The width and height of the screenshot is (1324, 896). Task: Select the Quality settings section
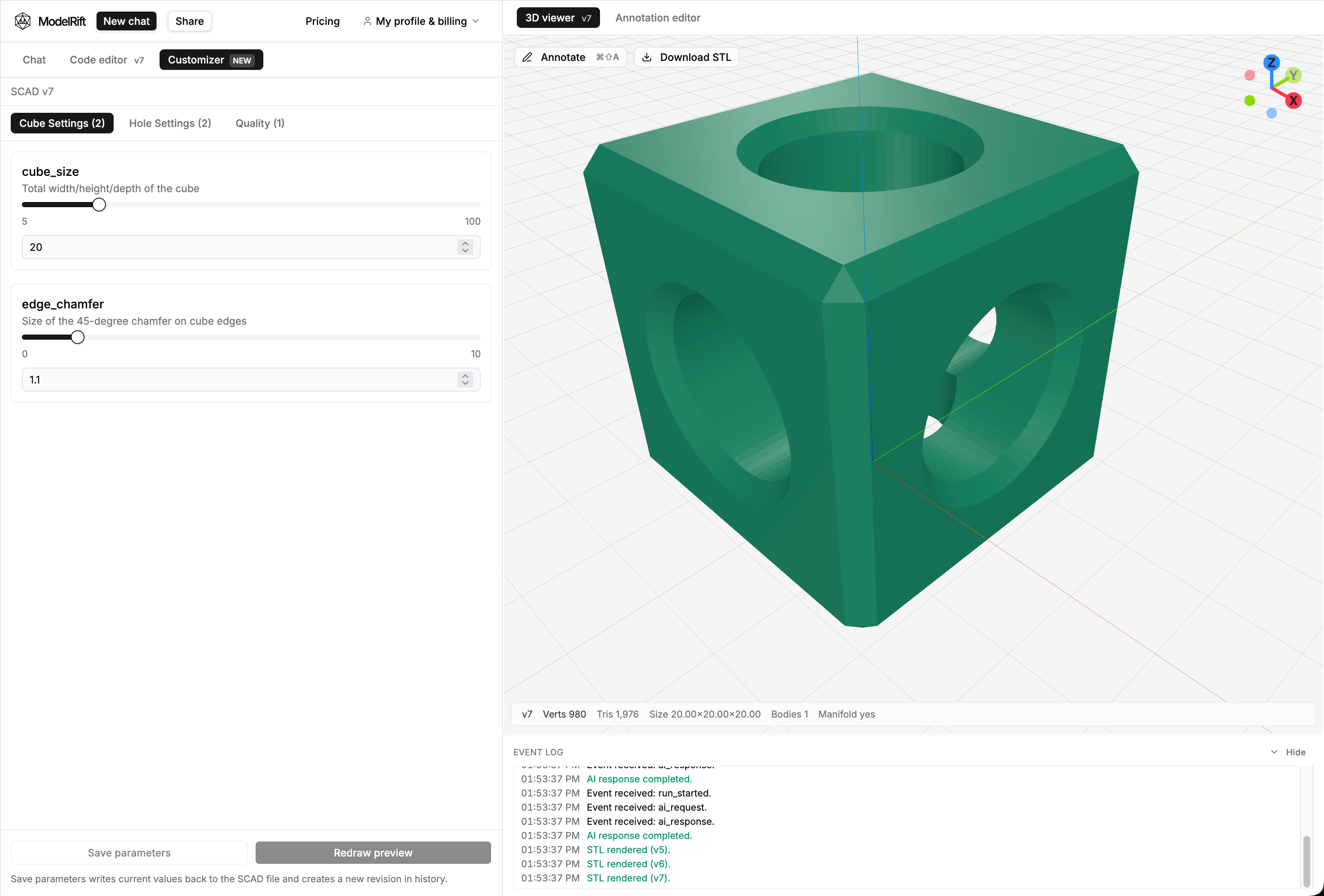pyautogui.click(x=259, y=123)
